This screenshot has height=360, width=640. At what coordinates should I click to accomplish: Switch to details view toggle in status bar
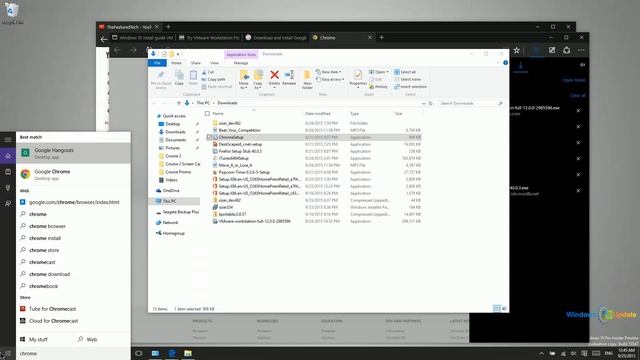coord(497,309)
